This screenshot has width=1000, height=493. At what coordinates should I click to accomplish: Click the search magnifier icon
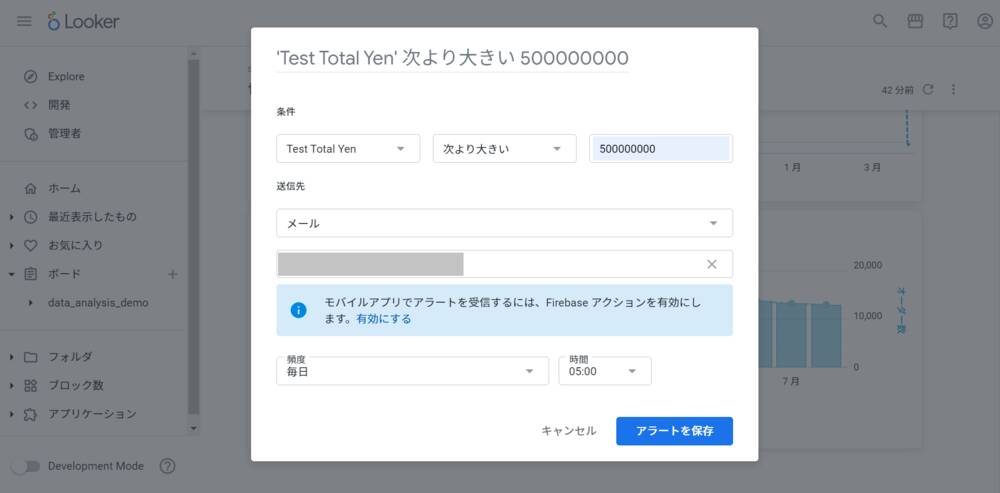[x=880, y=21]
